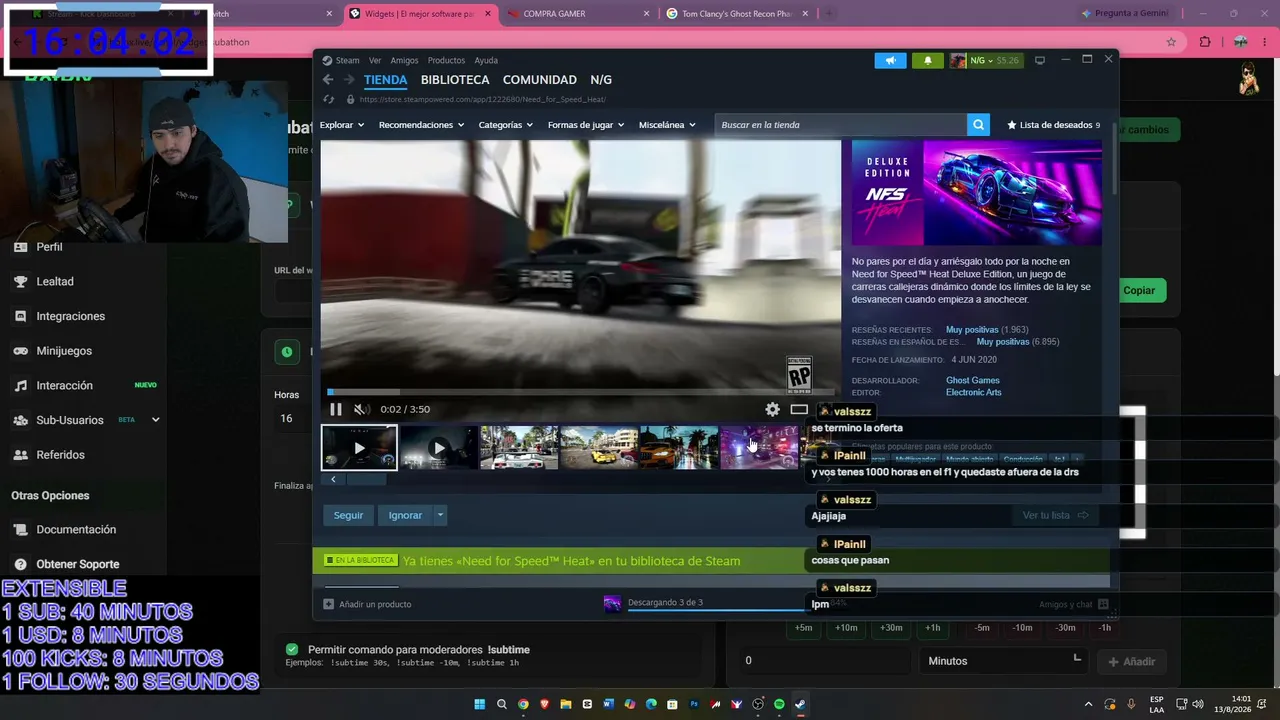
Task: Open Steam notifications bell
Action: 927,60
